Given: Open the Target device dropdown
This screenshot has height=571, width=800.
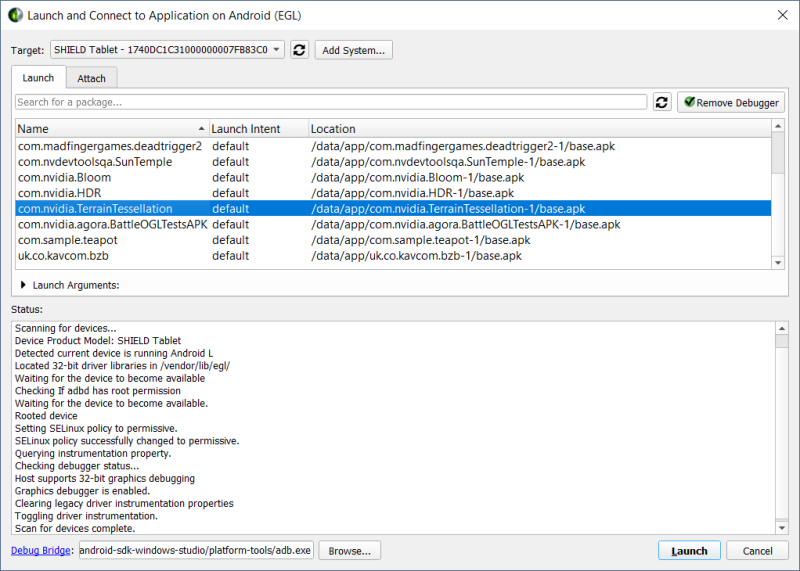Looking at the screenshot, I should pos(167,50).
